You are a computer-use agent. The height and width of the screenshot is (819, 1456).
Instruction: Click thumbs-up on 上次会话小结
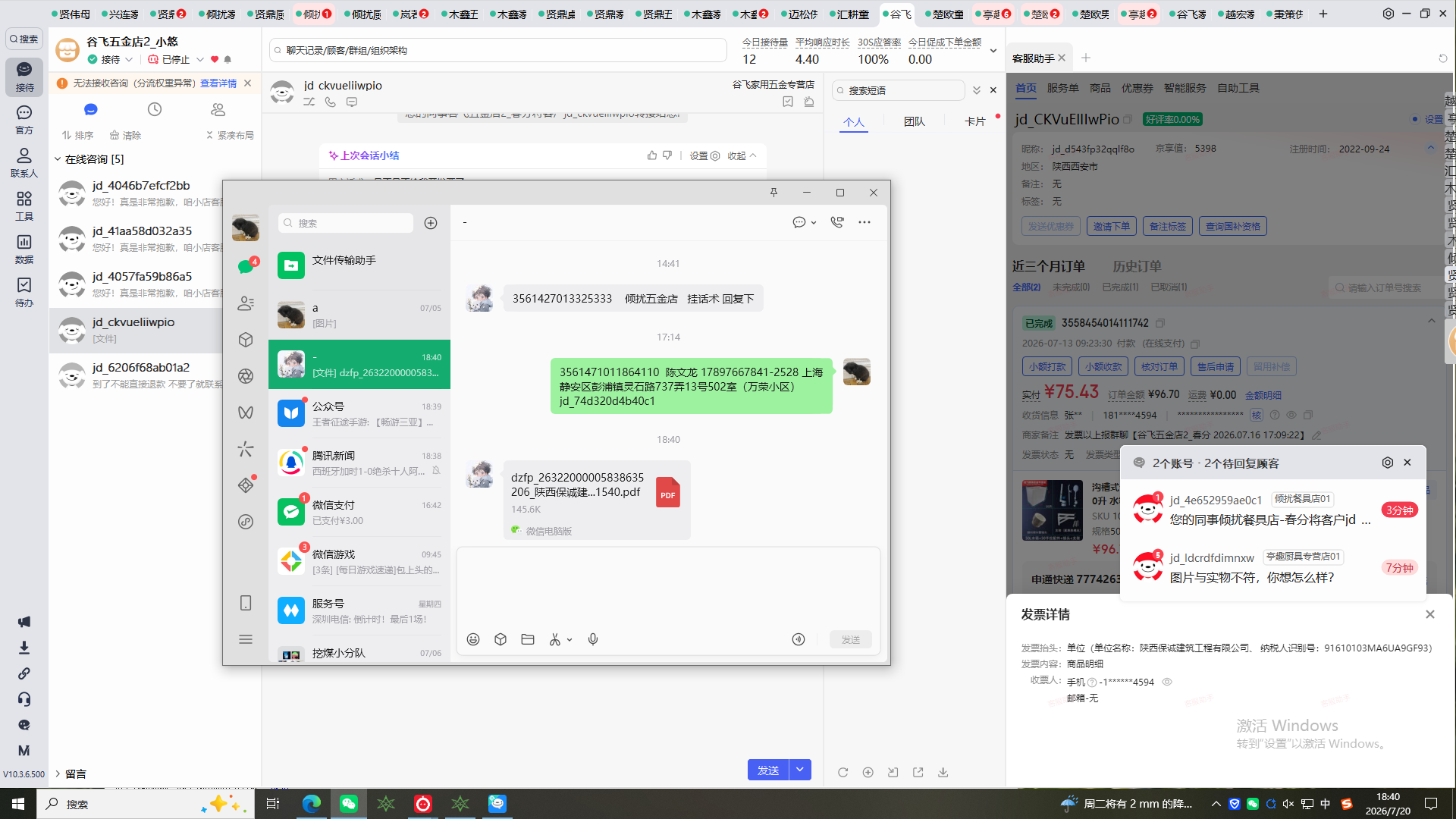pos(652,155)
